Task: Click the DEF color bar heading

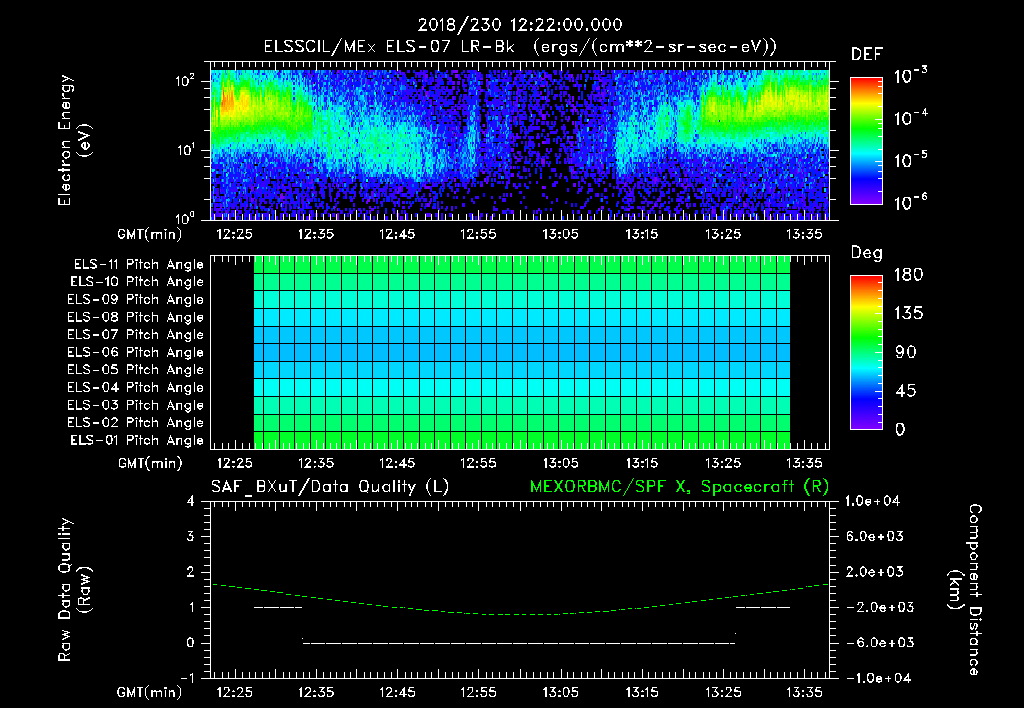Action: [x=867, y=54]
